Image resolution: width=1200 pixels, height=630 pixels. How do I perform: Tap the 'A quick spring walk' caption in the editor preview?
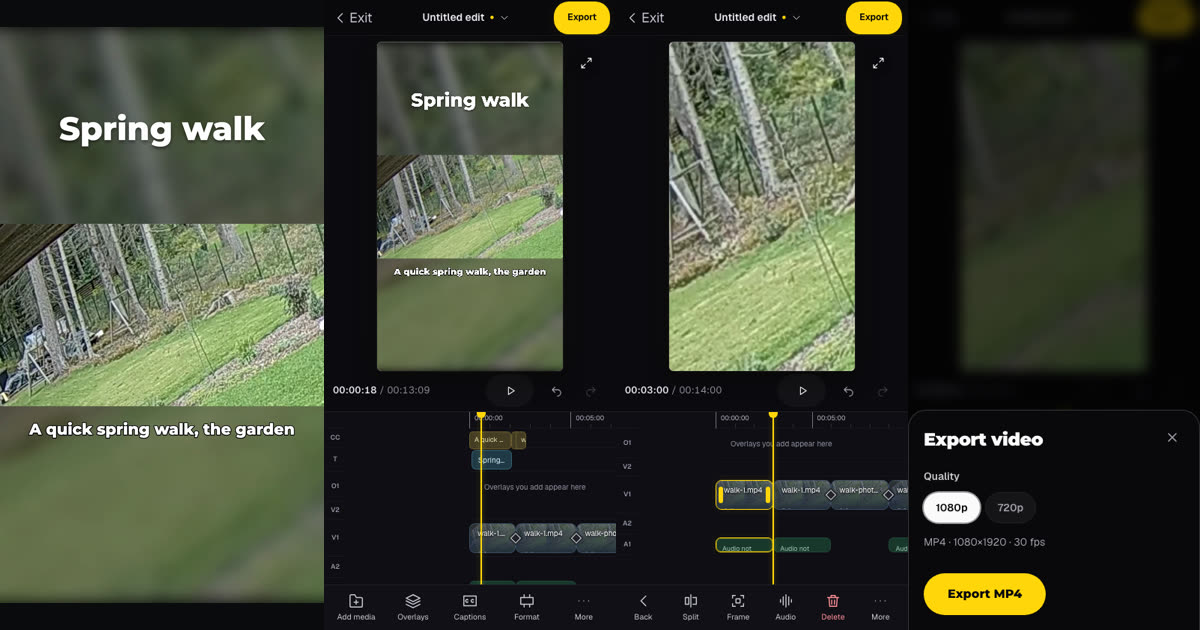(x=470, y=272)
